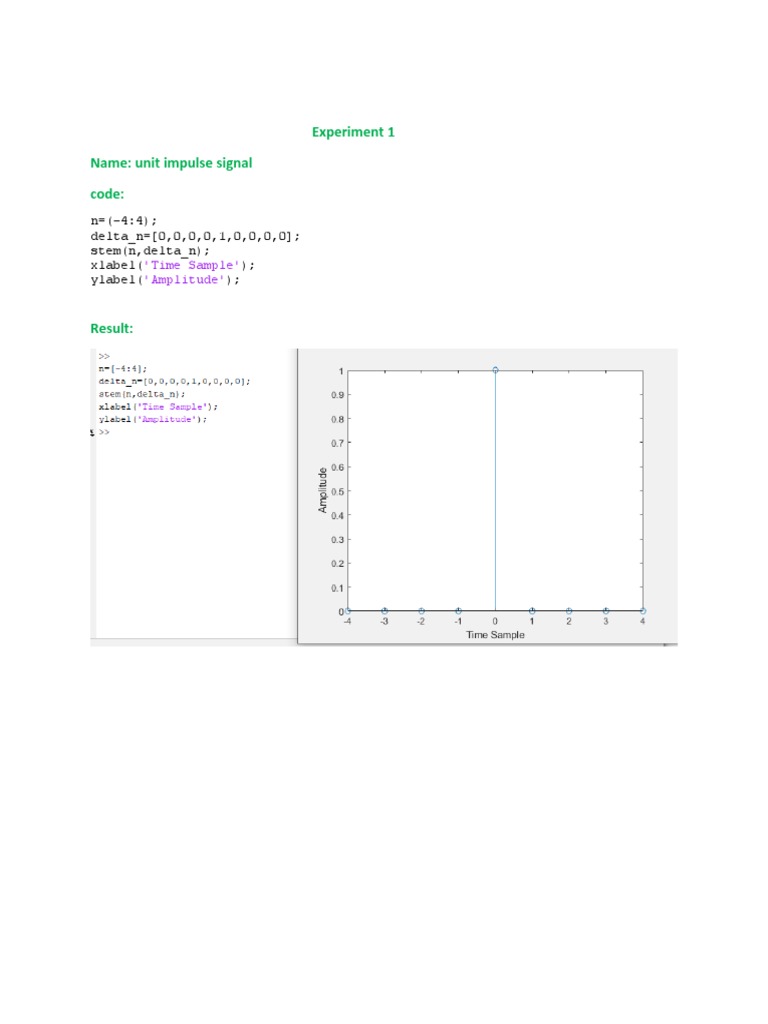Pick the stem marker at time sample 2
The image size is (768, 1024).
click(569, 610)
